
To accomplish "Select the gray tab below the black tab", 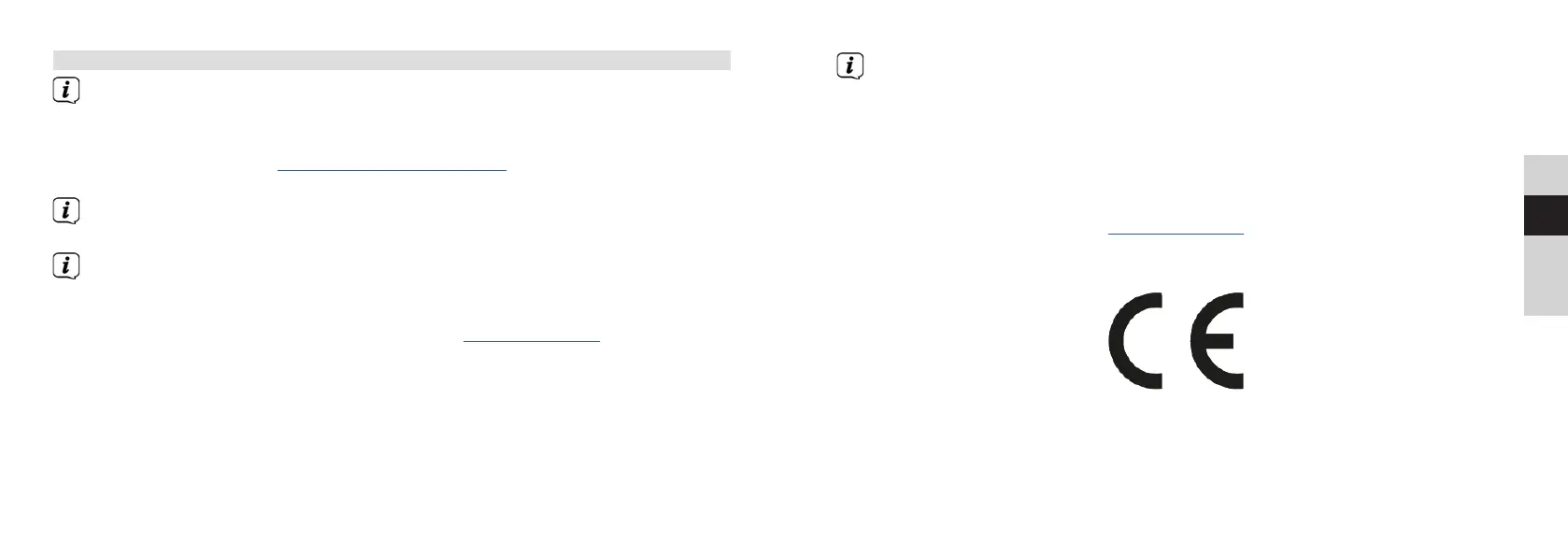I will (1546, 276).
